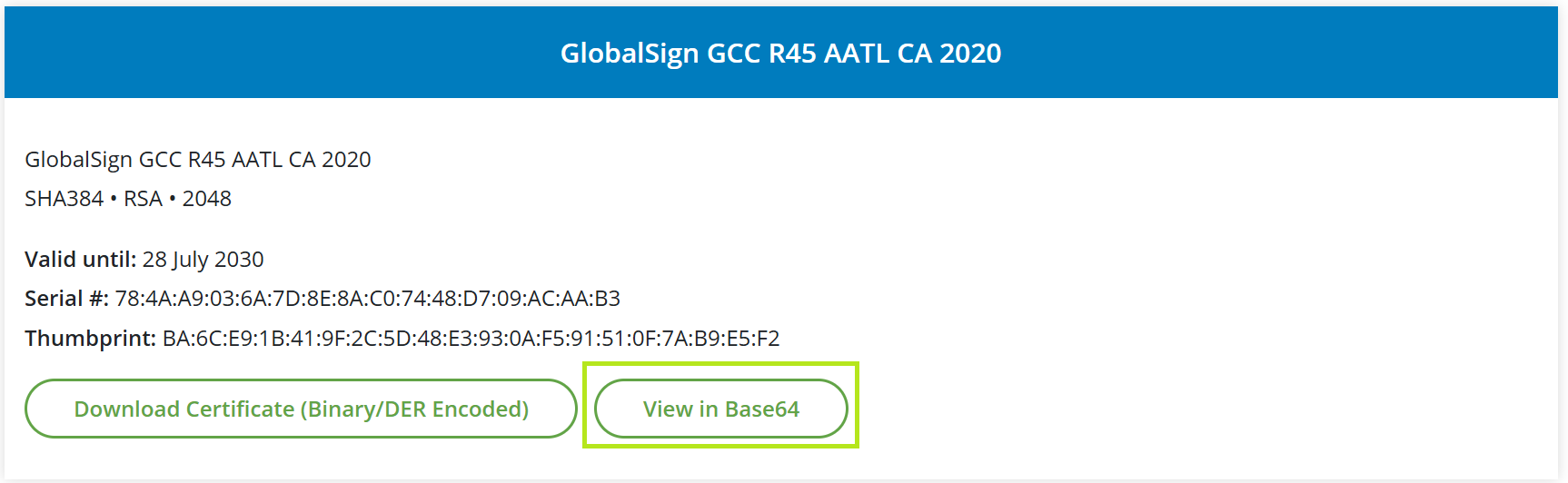Click the bold "Valid until:" label
1568x483 pixels.
click(80, 260)
